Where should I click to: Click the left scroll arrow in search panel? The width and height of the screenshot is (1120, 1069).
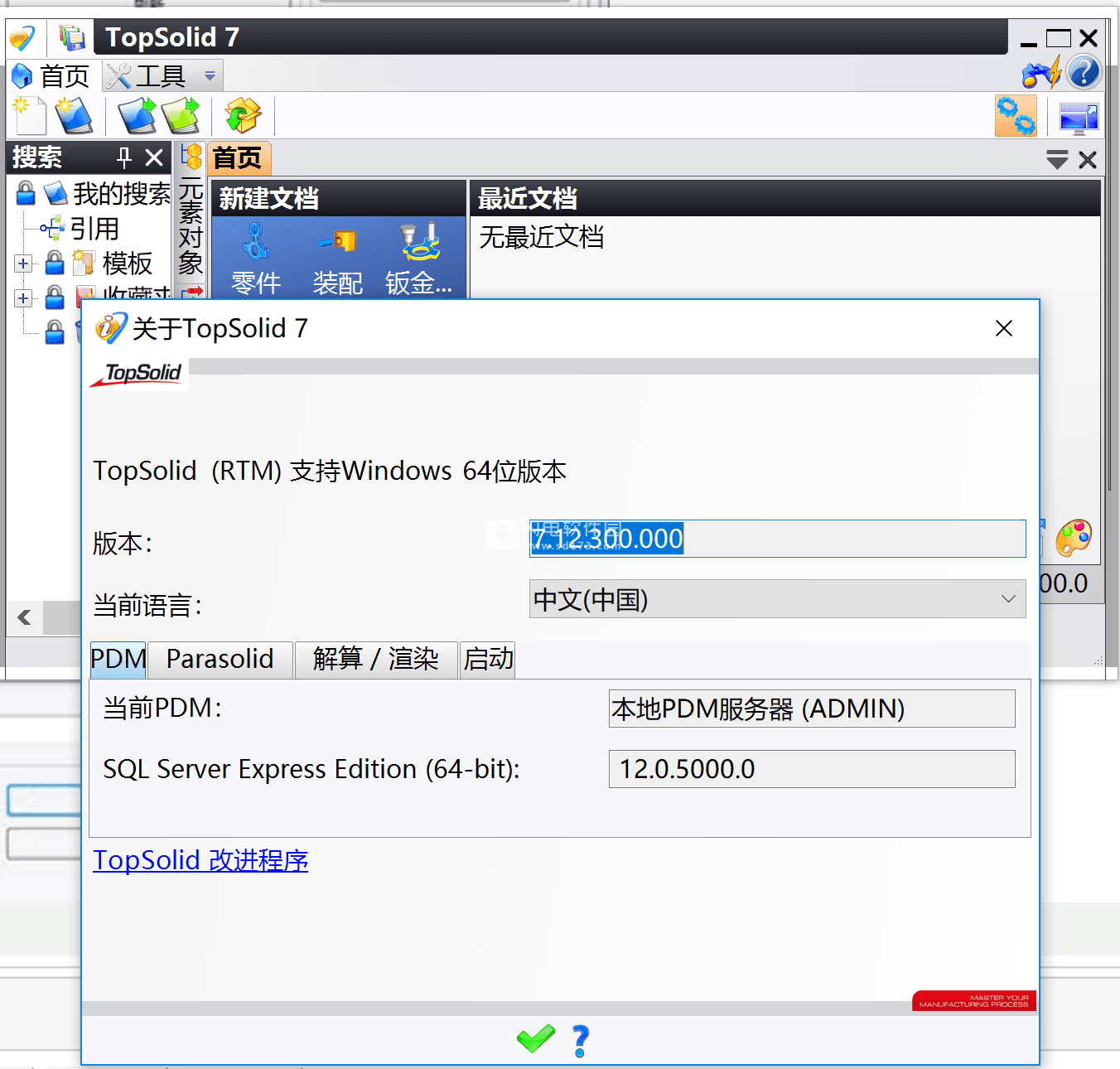[25, 617]
